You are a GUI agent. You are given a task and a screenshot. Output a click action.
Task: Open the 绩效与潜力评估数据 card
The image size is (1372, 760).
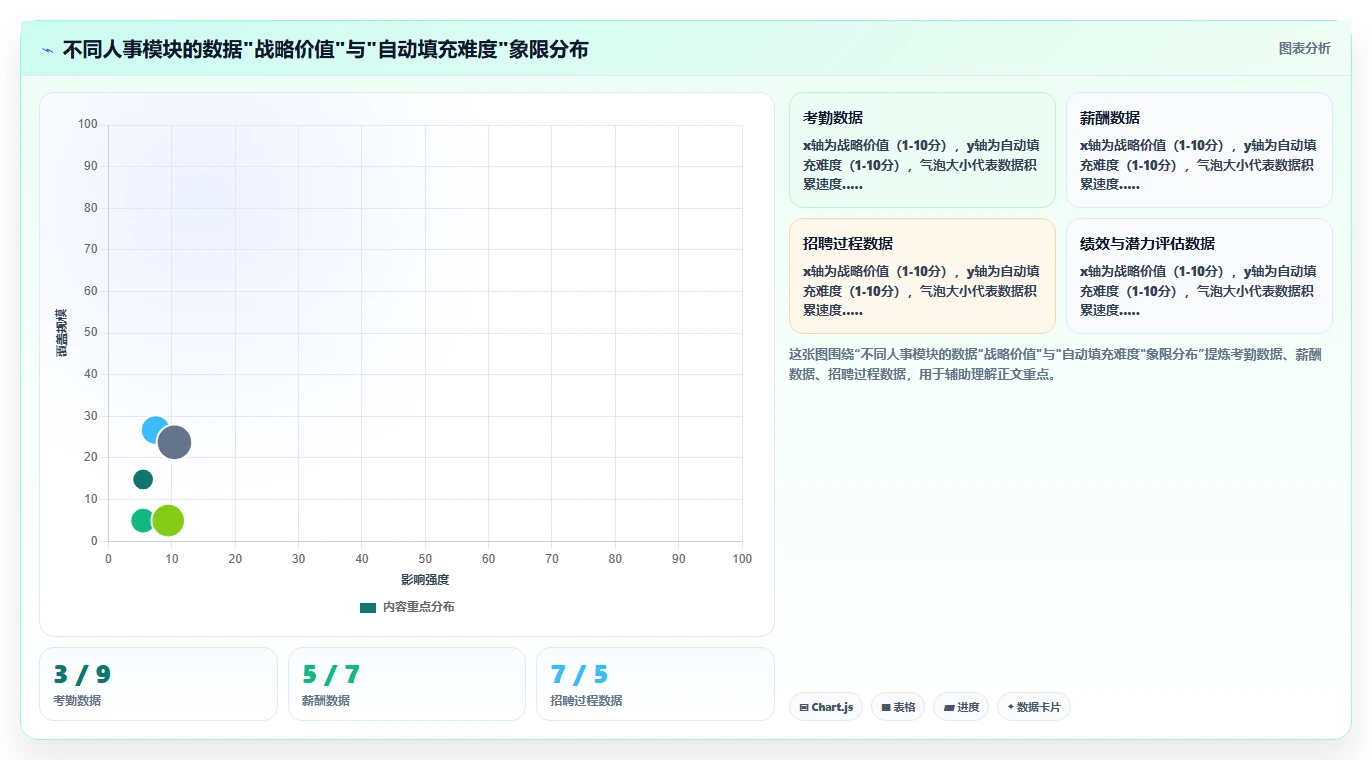1199,276
